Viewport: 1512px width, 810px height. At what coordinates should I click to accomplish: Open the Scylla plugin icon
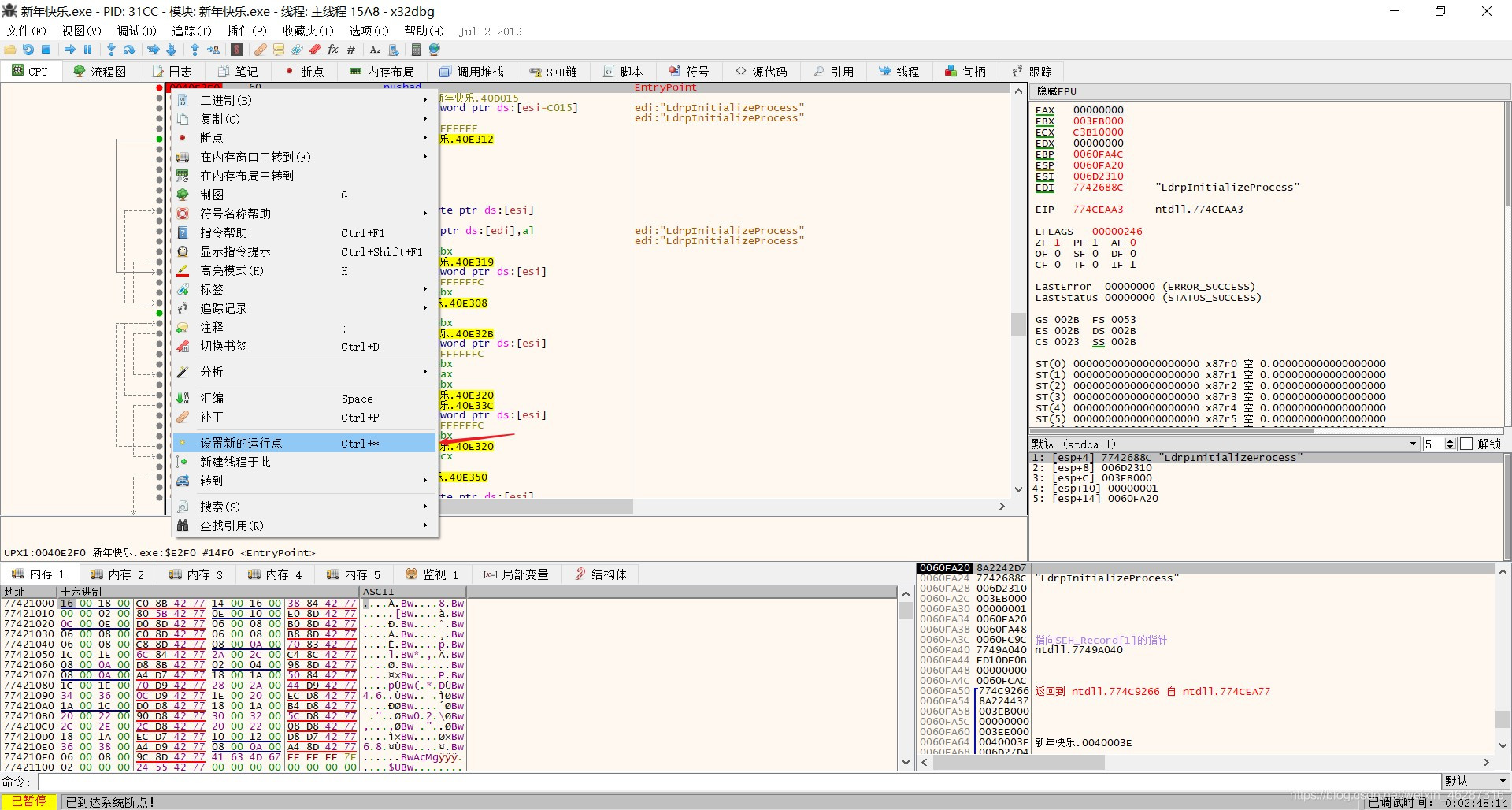click(236, 50)
